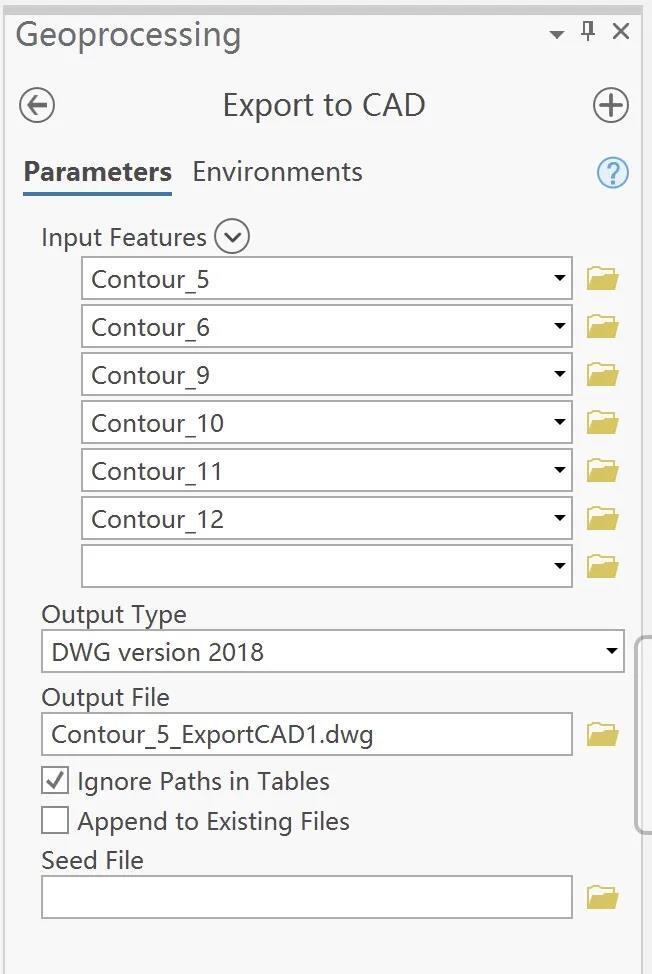
Task: Click the Seed File text field
Action: pos(306,897)
